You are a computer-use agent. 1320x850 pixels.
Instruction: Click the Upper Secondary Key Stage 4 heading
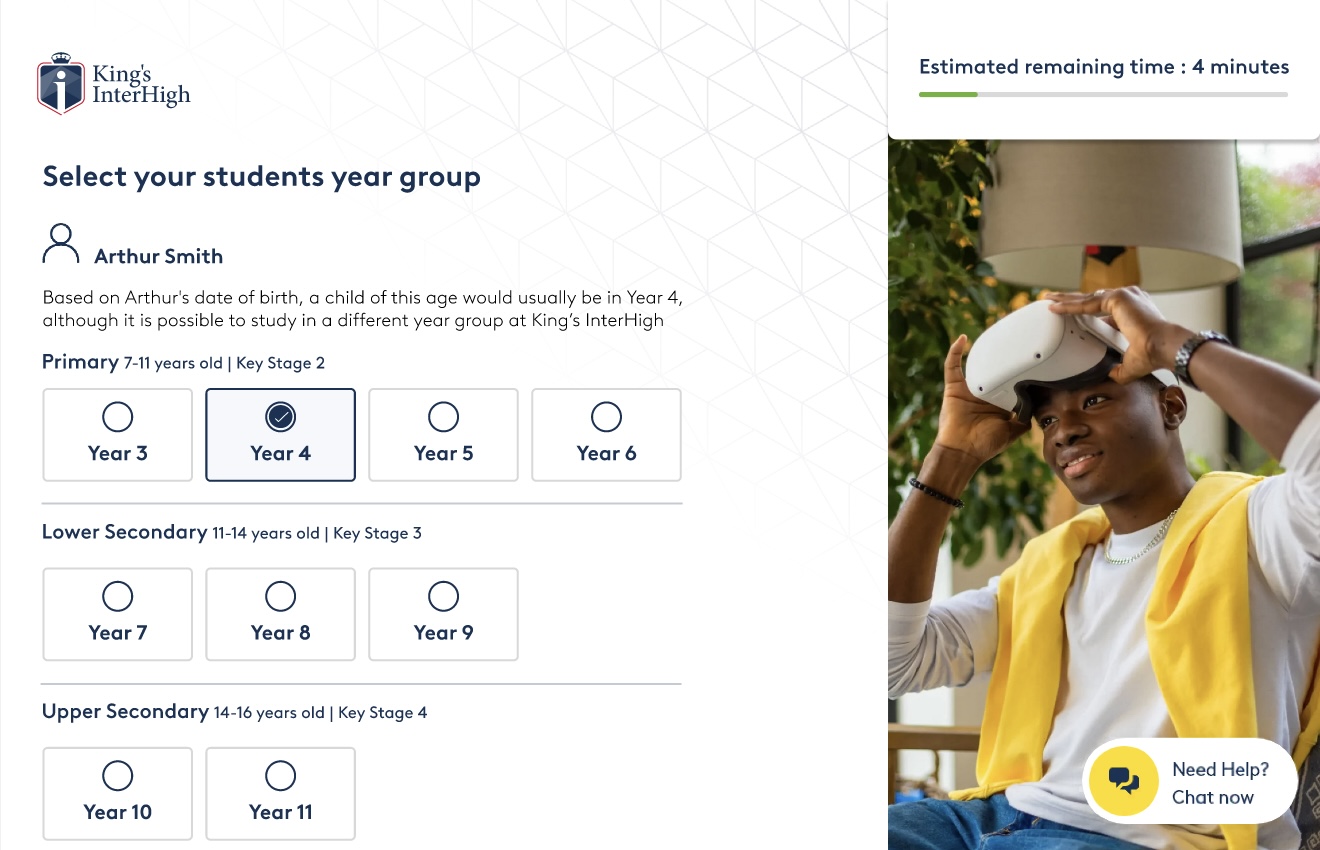point(234,712)
